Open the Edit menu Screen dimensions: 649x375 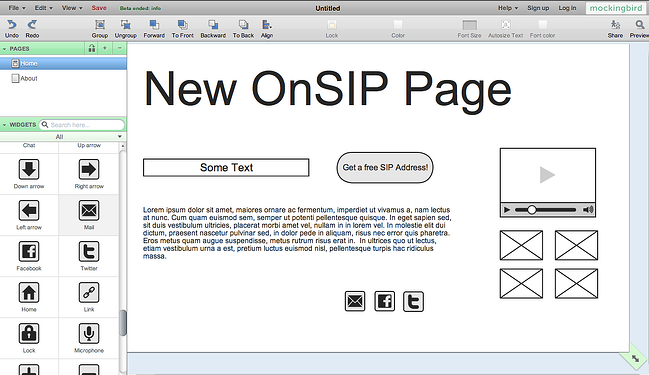(43, 8)
